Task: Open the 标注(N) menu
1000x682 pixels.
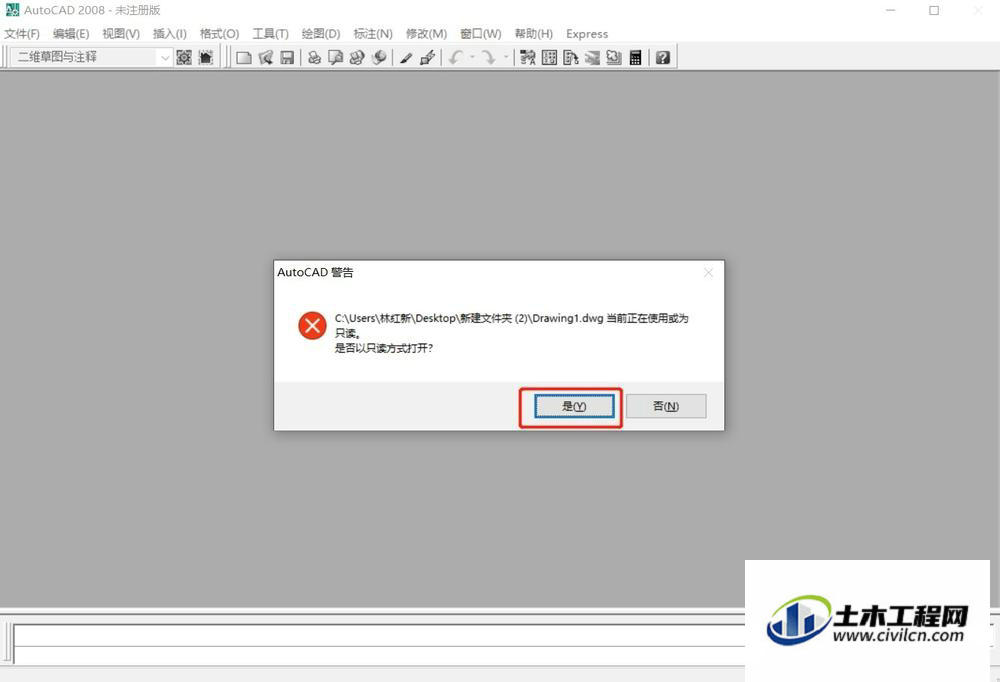Action: [x=373, y=34]
